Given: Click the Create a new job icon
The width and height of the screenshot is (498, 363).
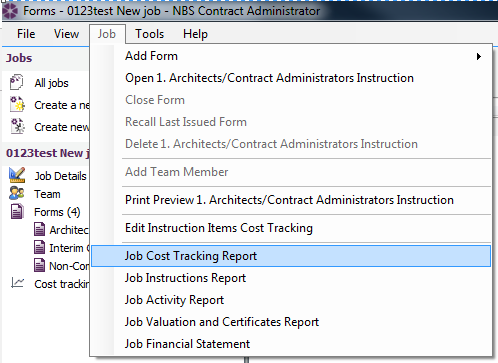Looking at the screenshot, I should [x=17, y=104].
